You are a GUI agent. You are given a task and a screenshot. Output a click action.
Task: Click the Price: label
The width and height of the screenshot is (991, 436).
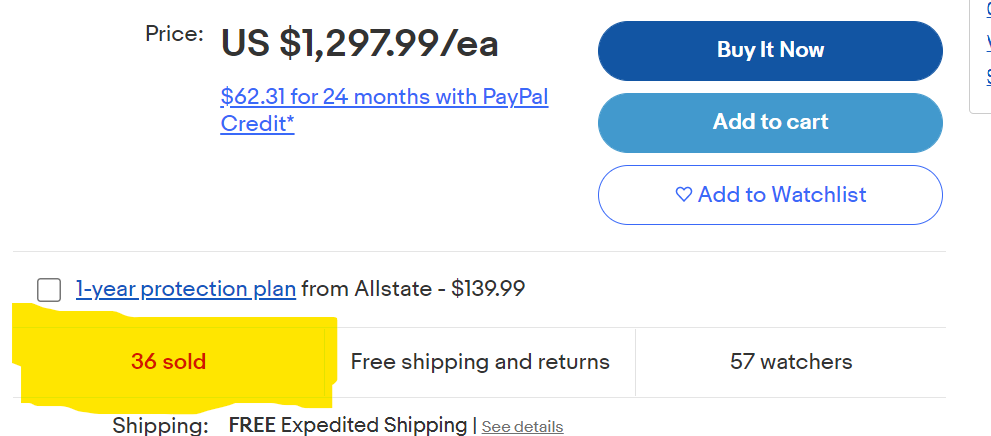175,33
